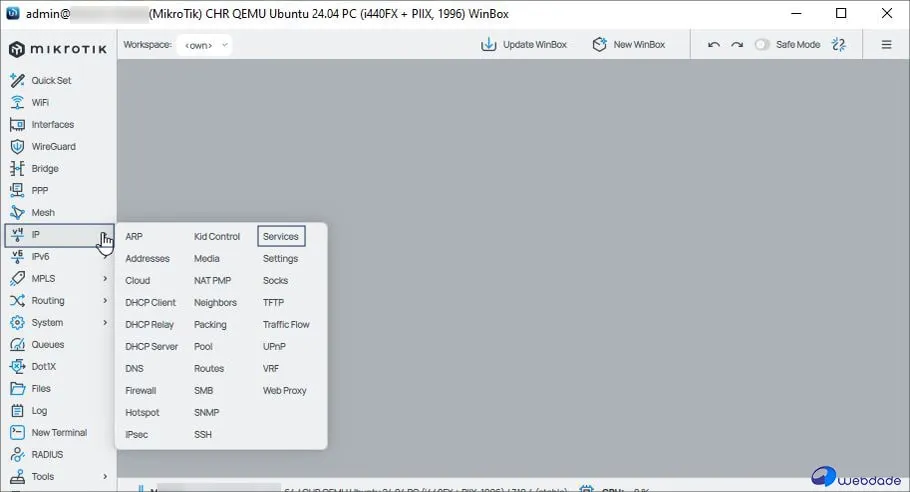This screenshot has height=492, width=910.
Task: Expand the System submenu arrow
Action: click(x=105, y=322)
